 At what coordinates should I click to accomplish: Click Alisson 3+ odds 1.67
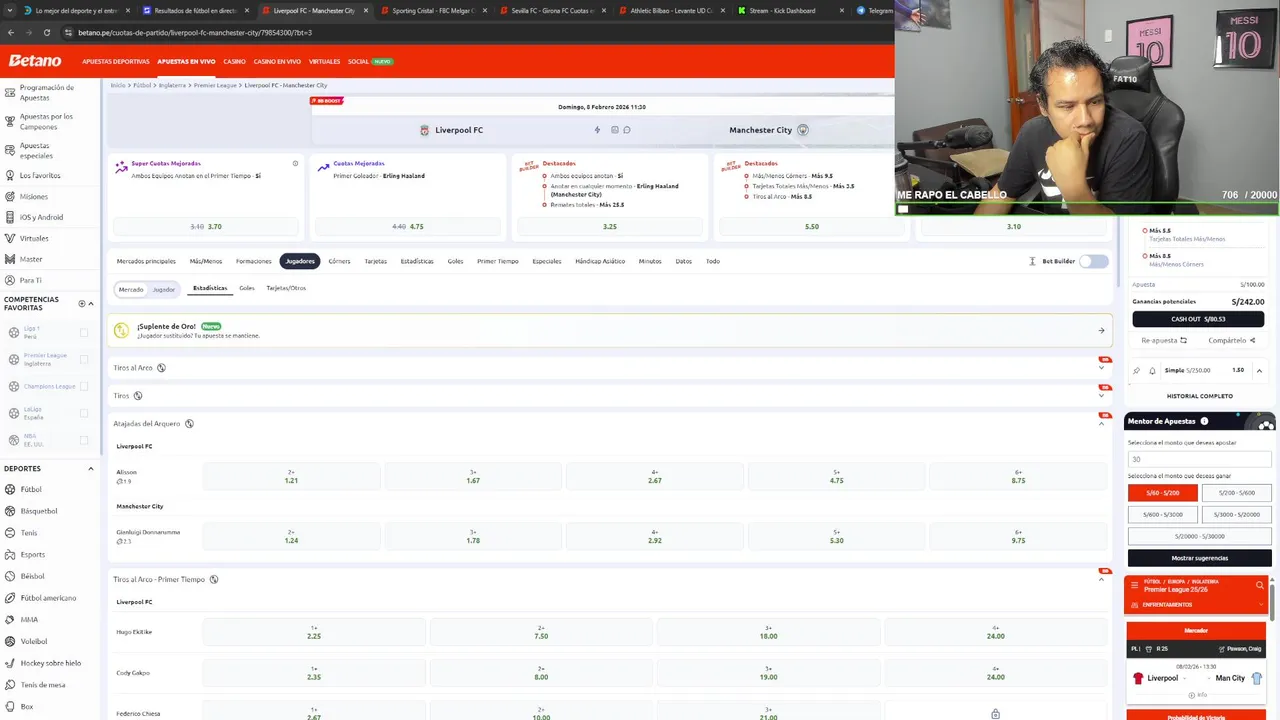(473, 477)
